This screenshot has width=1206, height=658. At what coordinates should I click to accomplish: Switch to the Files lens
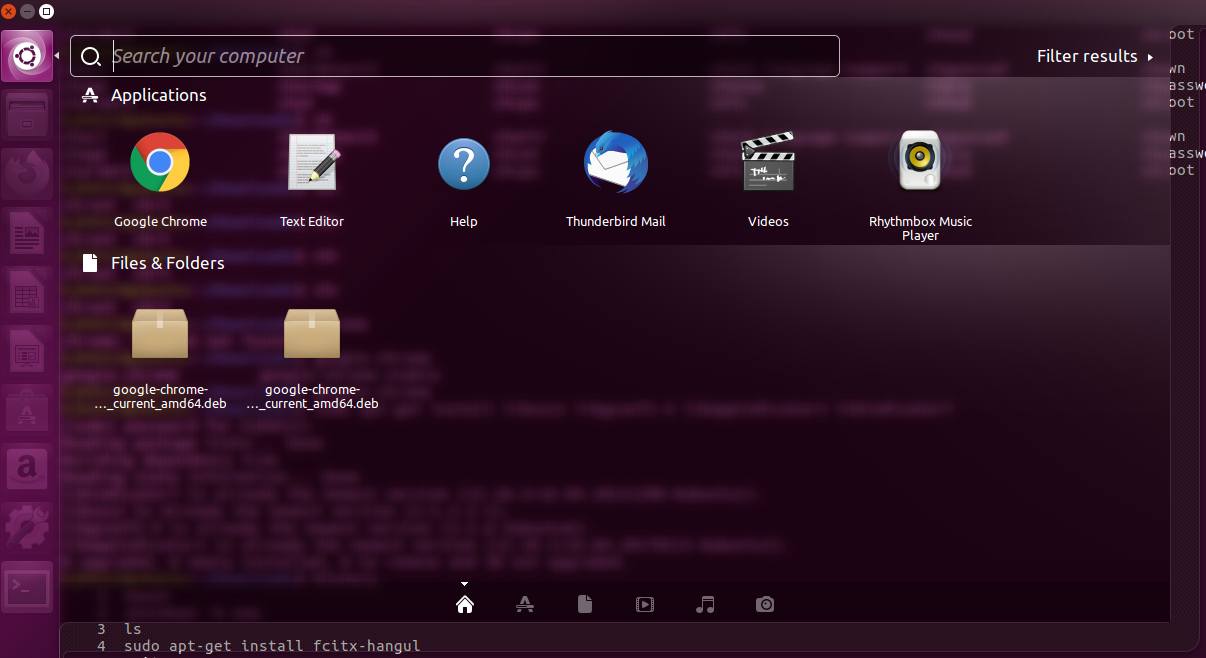coord(585,604)
